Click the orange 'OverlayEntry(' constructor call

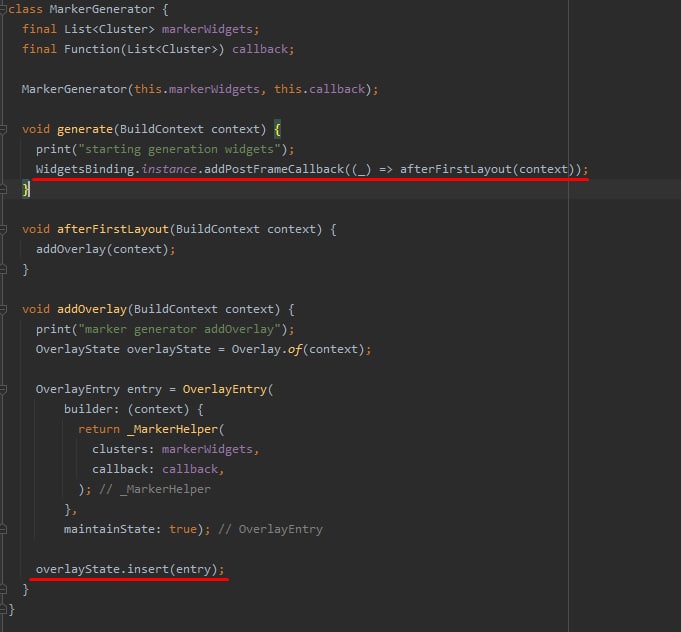228,389
